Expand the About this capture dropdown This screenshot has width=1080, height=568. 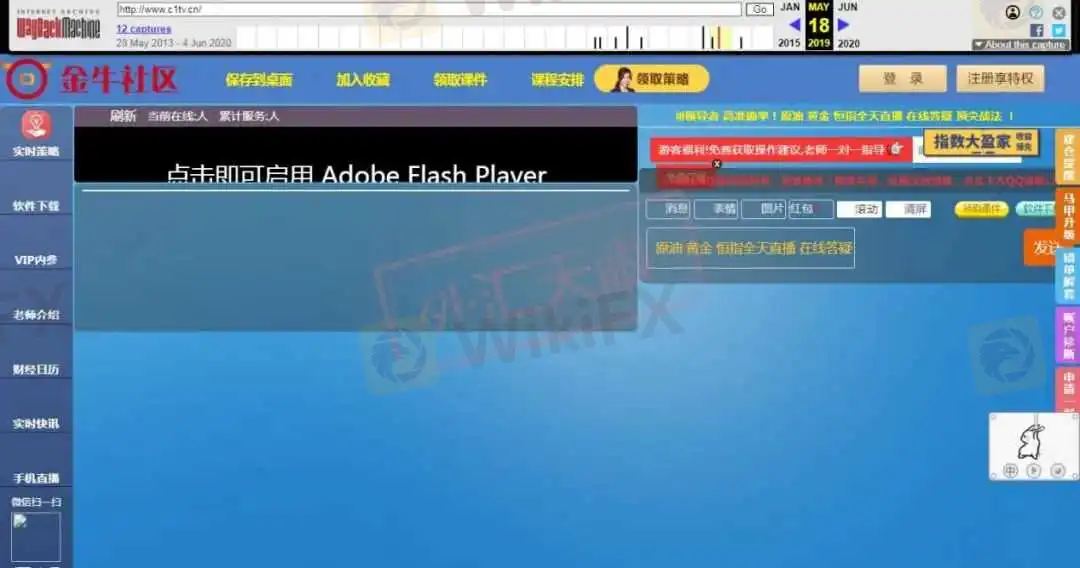pyautogui.click(x=1020, y=45)
